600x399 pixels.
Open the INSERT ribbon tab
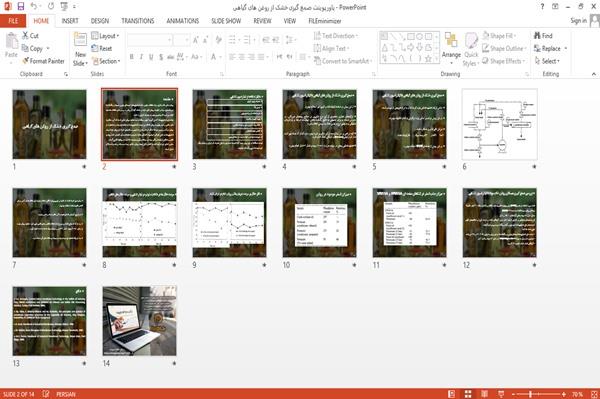(70, 21)
